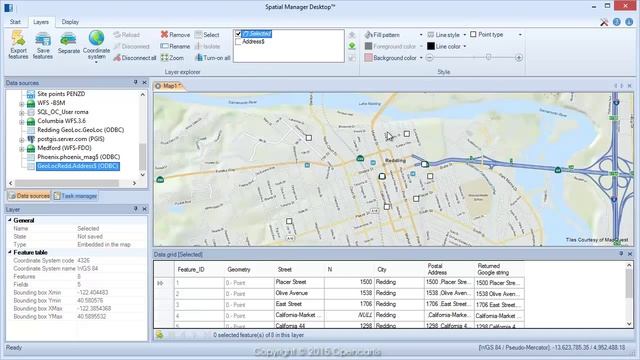This screenshot has width=640, height=360.
Task: Increase style size with plus button
Action: click(519, 58)
